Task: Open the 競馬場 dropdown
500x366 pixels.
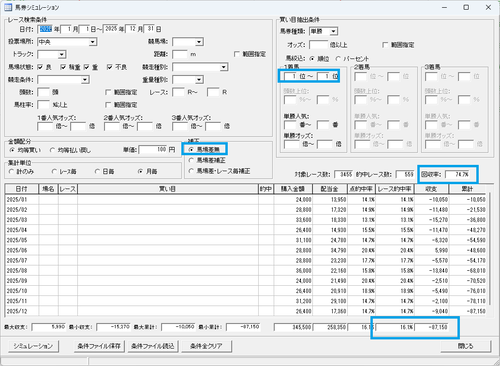Action: [x=199, y=42]
